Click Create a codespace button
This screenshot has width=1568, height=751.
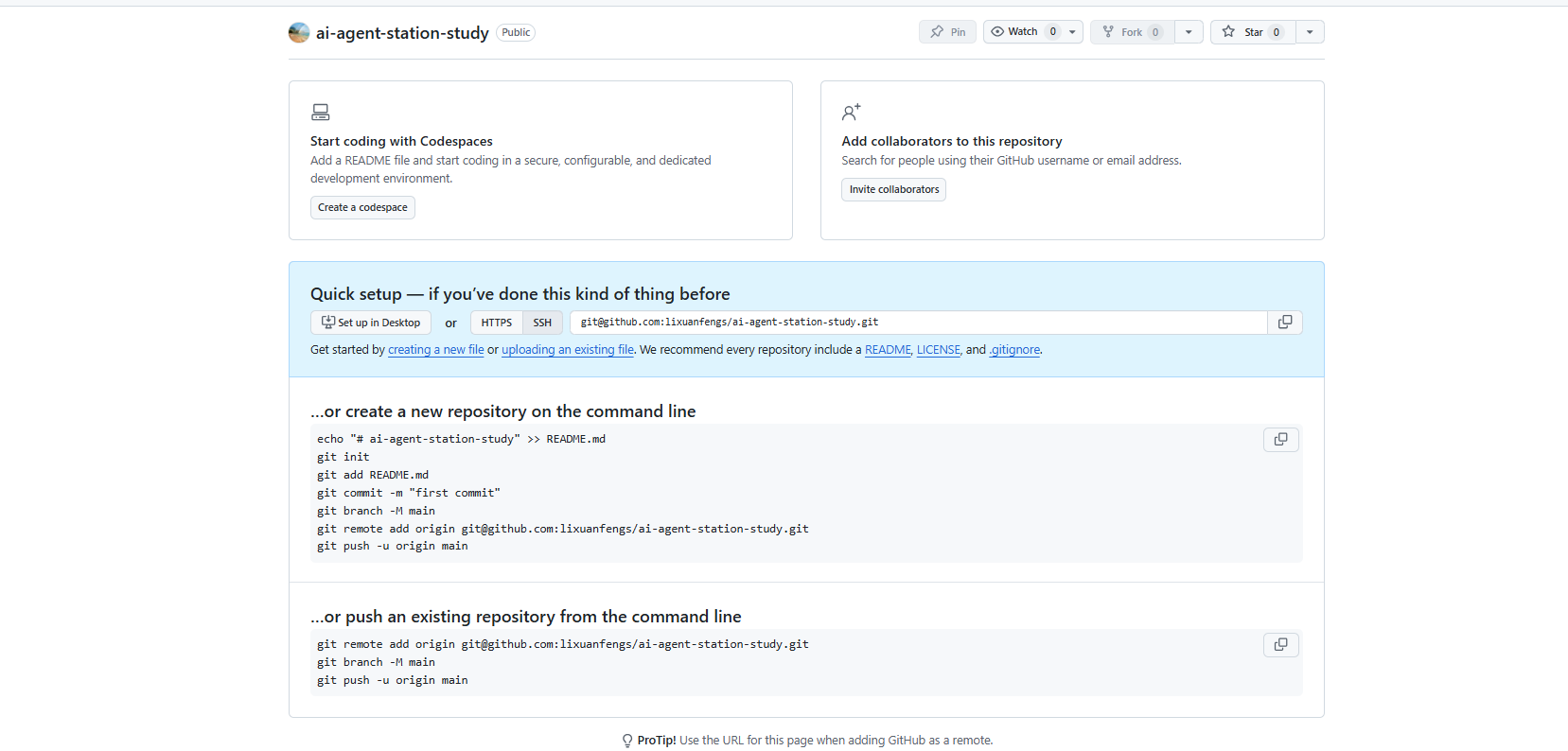click(x=362, y=208)
